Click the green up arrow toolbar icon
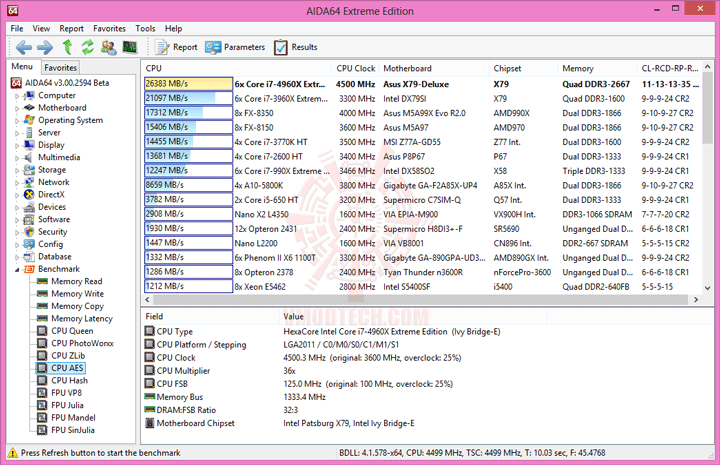This screenshot has width=720, height=465. (x=68, y=47)
